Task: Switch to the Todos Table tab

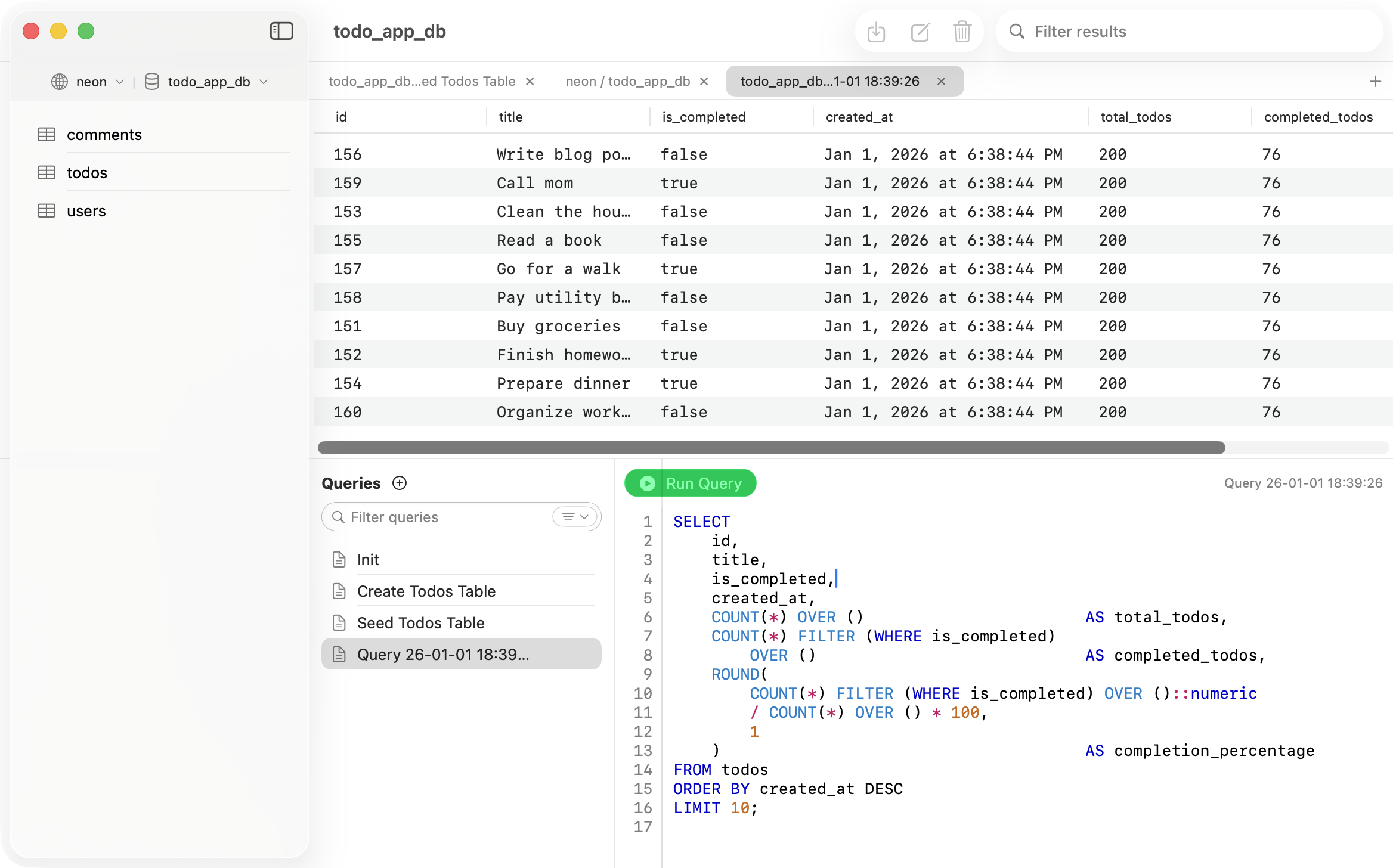Action: click(422, 82)
